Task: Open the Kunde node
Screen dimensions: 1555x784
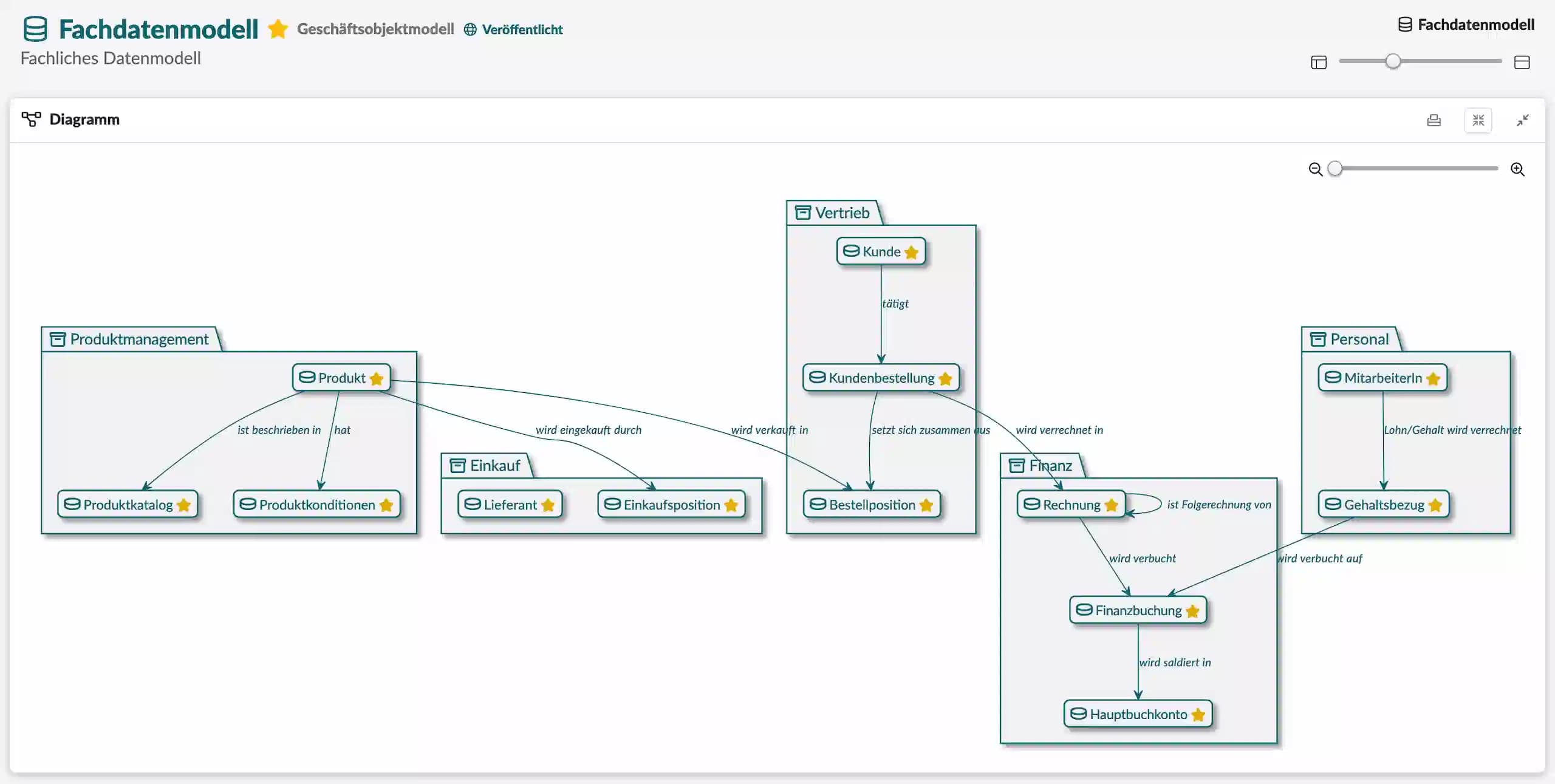Action: (881, 251)
